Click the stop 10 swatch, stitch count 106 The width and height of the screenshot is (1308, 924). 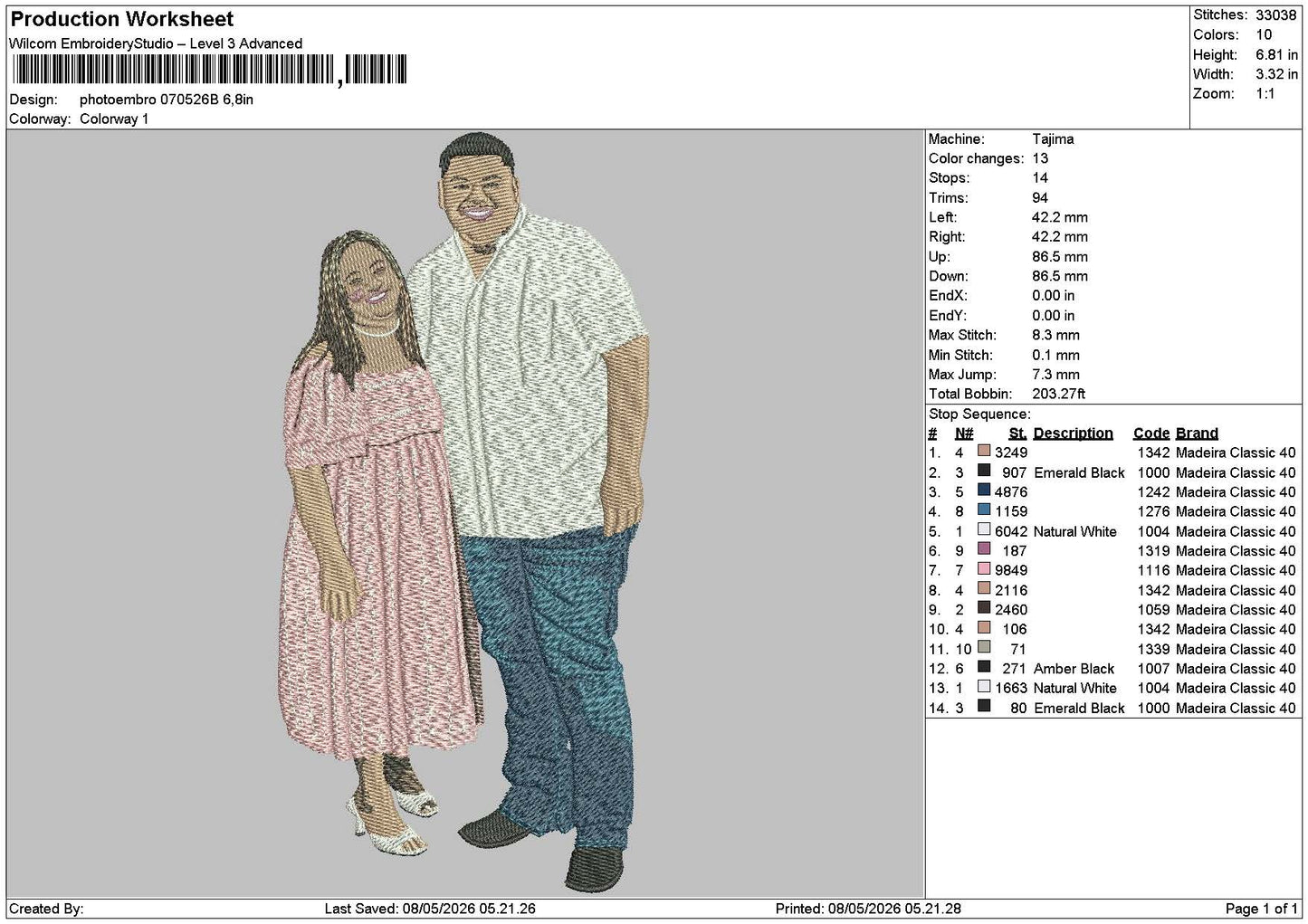click(x=984, y=628)
